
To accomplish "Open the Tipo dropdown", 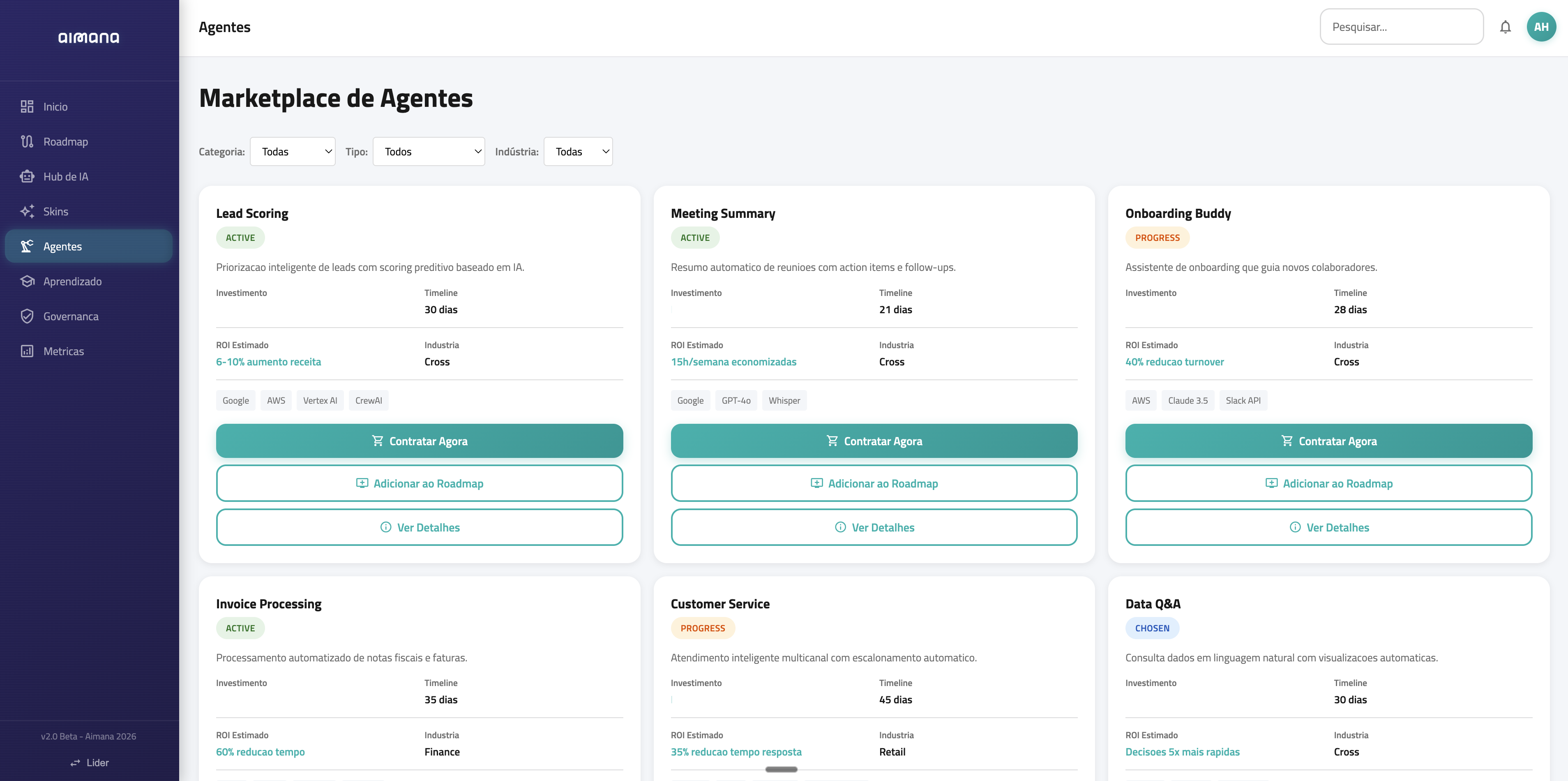I will pos(429,151).
